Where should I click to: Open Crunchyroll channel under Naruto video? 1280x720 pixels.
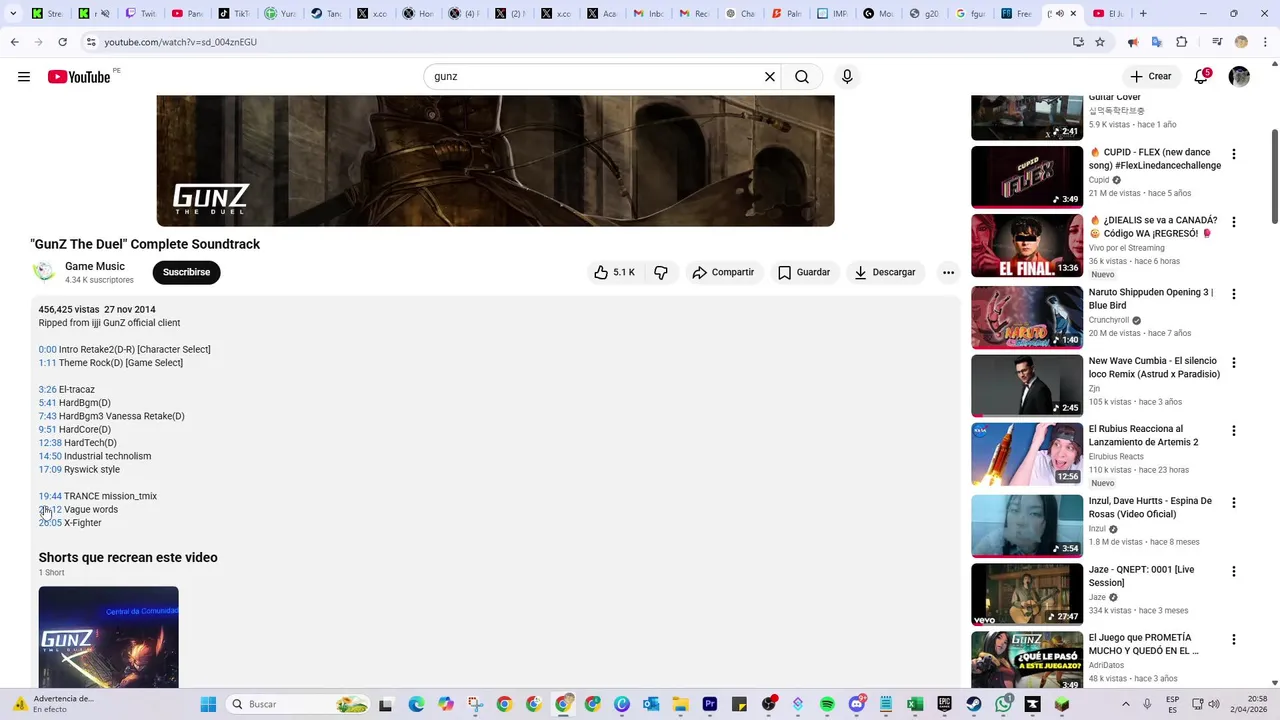coord(1109,320)
